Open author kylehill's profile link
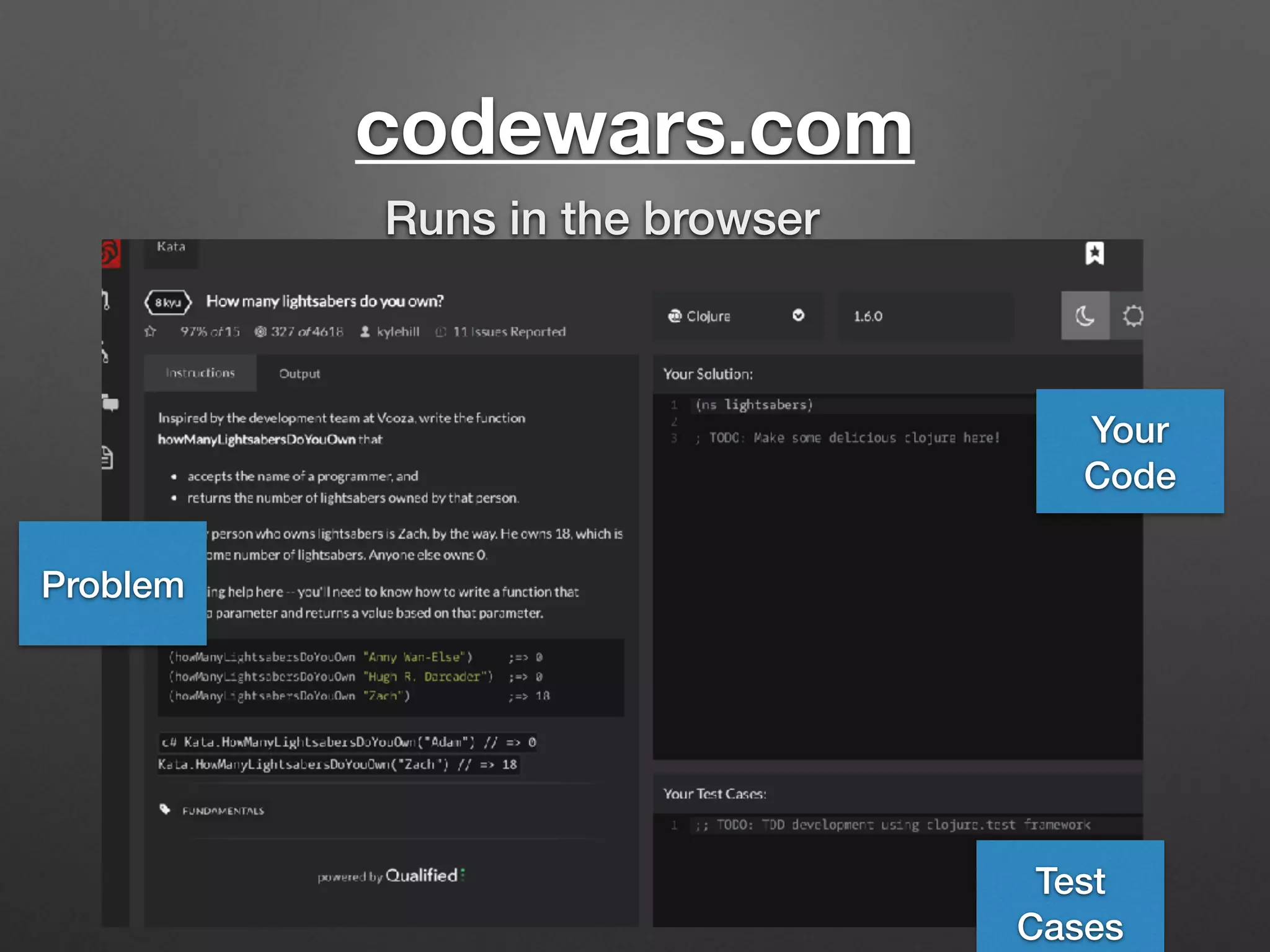 (x=397, y=332)
